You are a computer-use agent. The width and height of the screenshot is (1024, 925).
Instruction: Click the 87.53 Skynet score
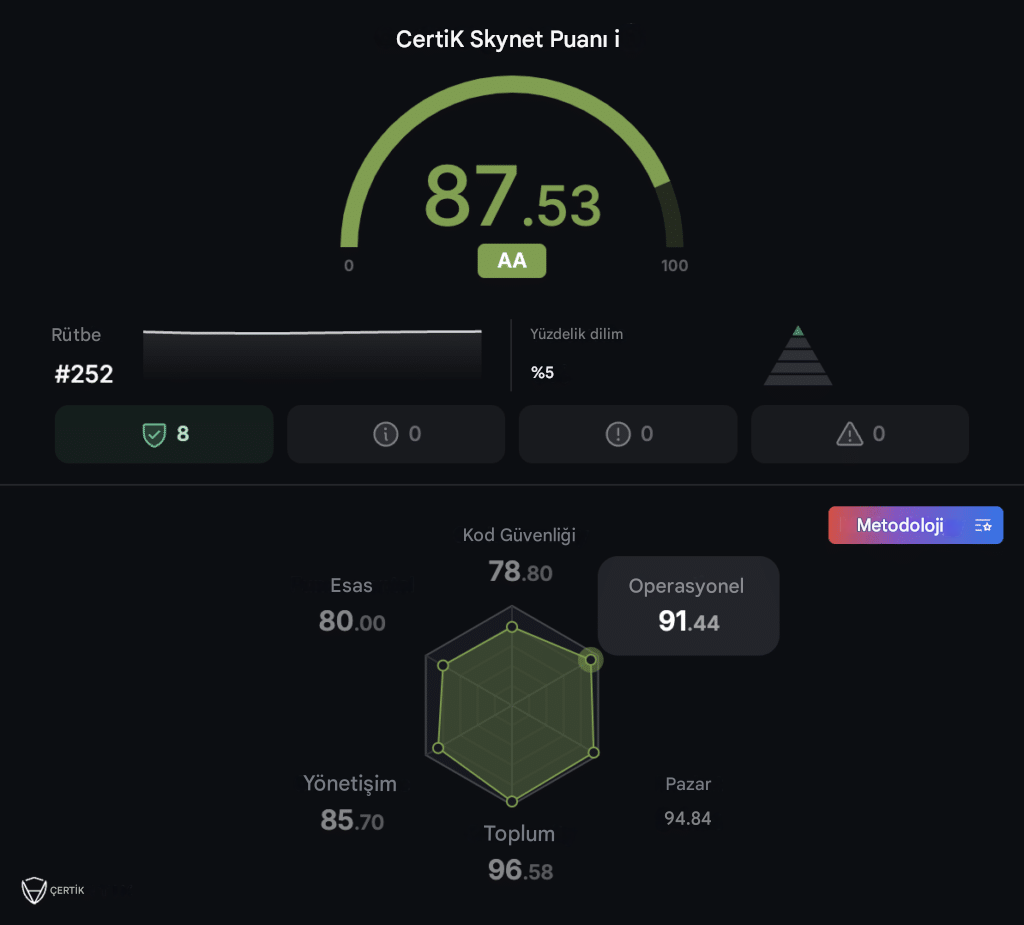point(513,197)
